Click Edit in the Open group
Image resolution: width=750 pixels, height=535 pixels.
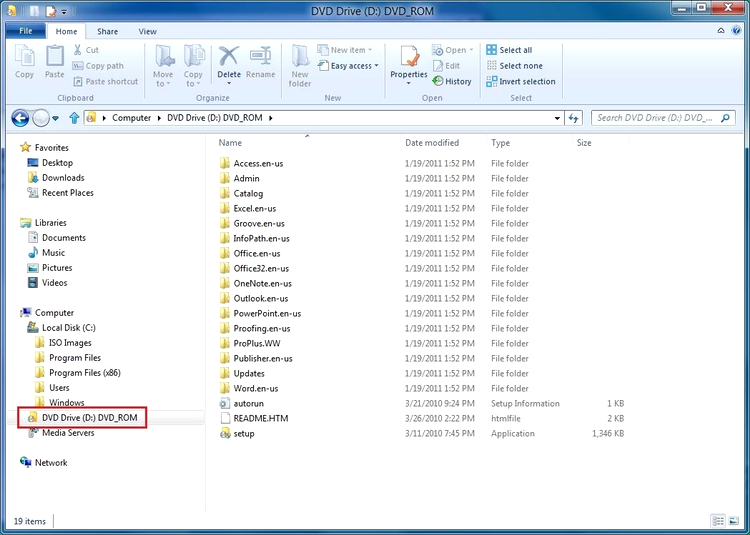coord(446,66)
